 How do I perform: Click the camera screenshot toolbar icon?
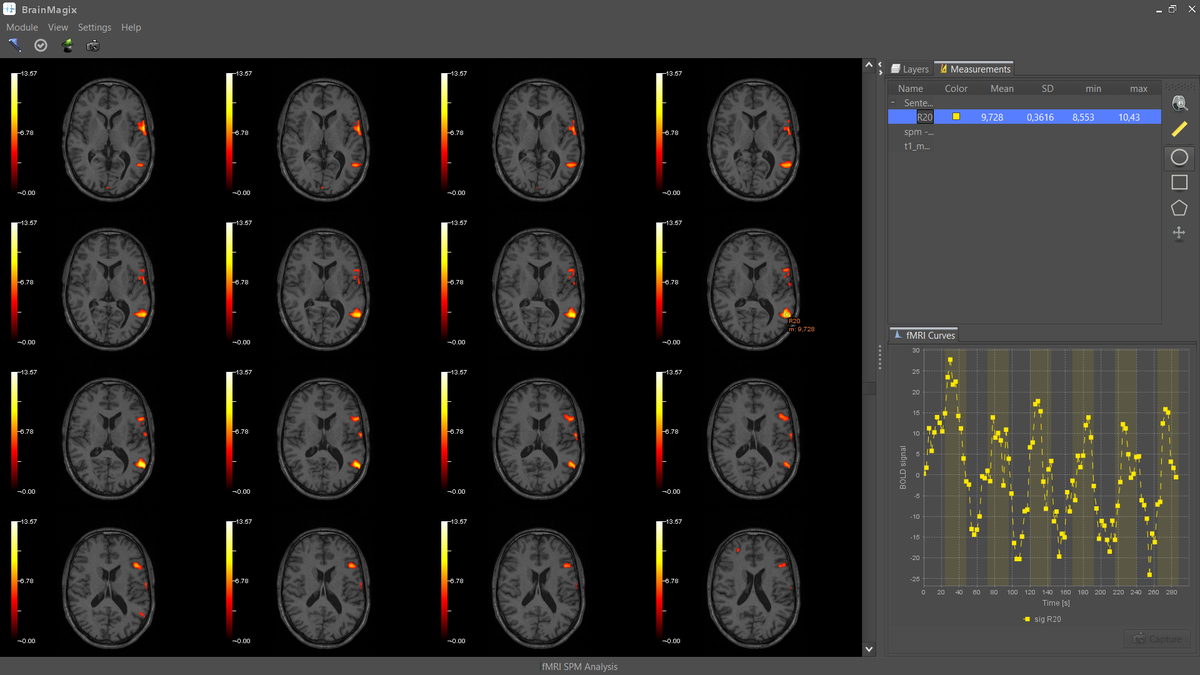click(93, 45)
